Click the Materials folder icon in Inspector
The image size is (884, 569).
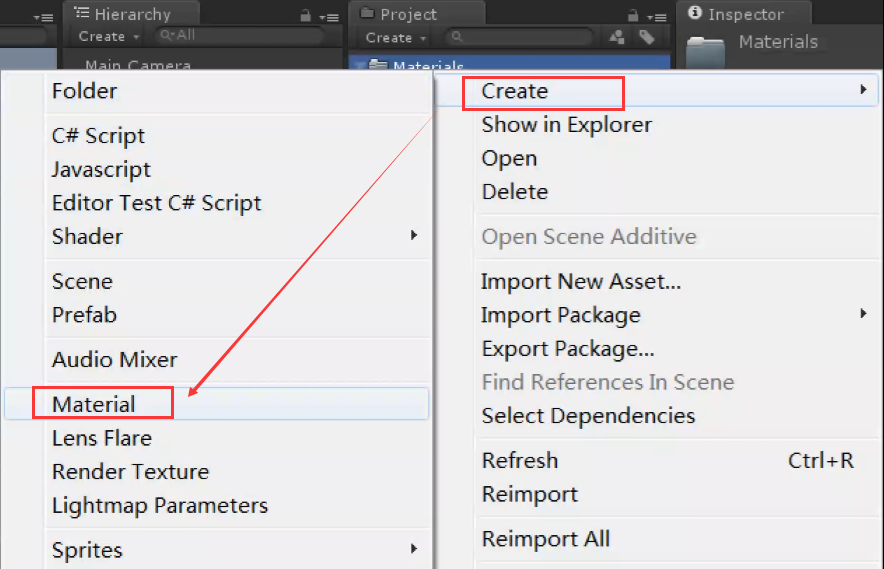705,52
